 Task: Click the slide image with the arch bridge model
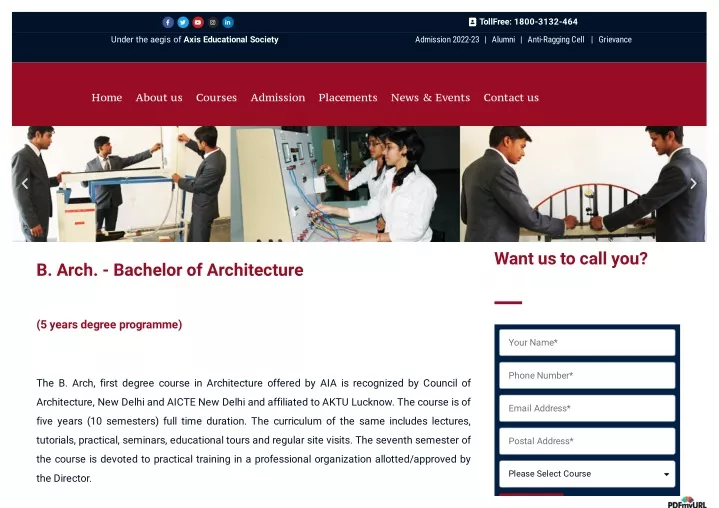click(583, 184)
